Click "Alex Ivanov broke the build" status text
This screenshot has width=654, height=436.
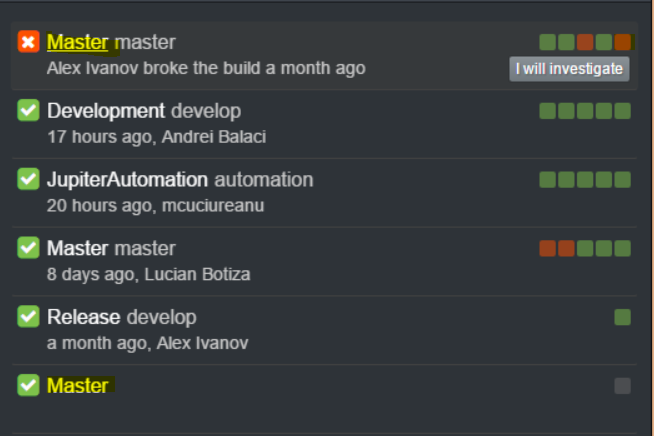(205, 68)
